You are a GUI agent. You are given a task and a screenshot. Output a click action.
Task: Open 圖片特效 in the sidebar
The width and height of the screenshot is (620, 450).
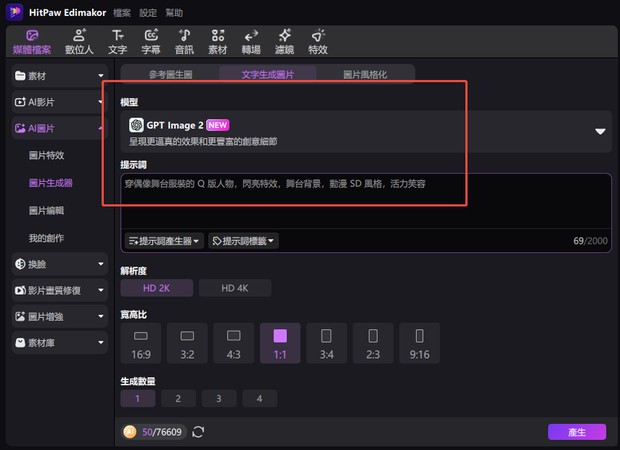(x=46, y=155)
